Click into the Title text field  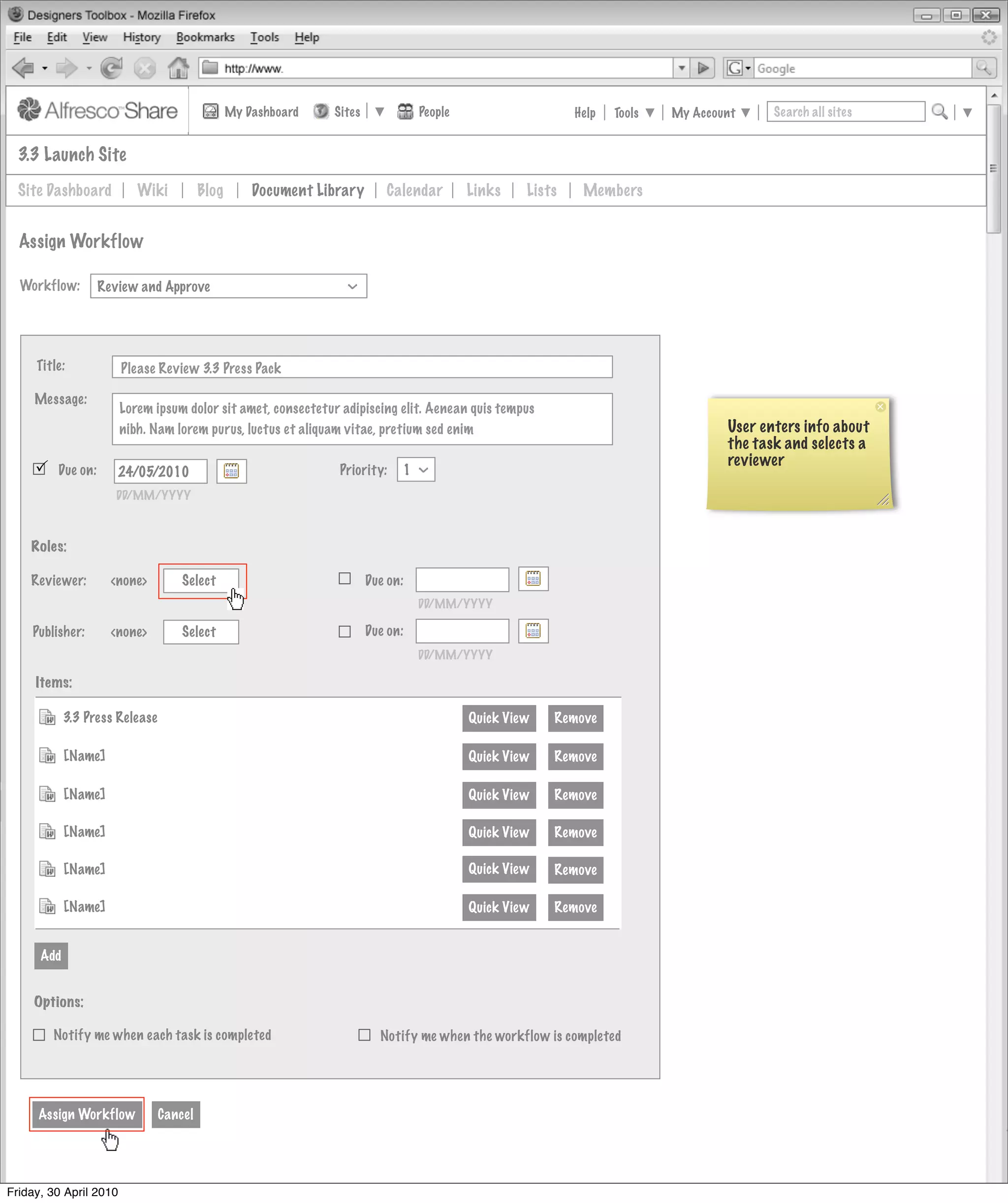pyautogui.click(x=362, y=367)
